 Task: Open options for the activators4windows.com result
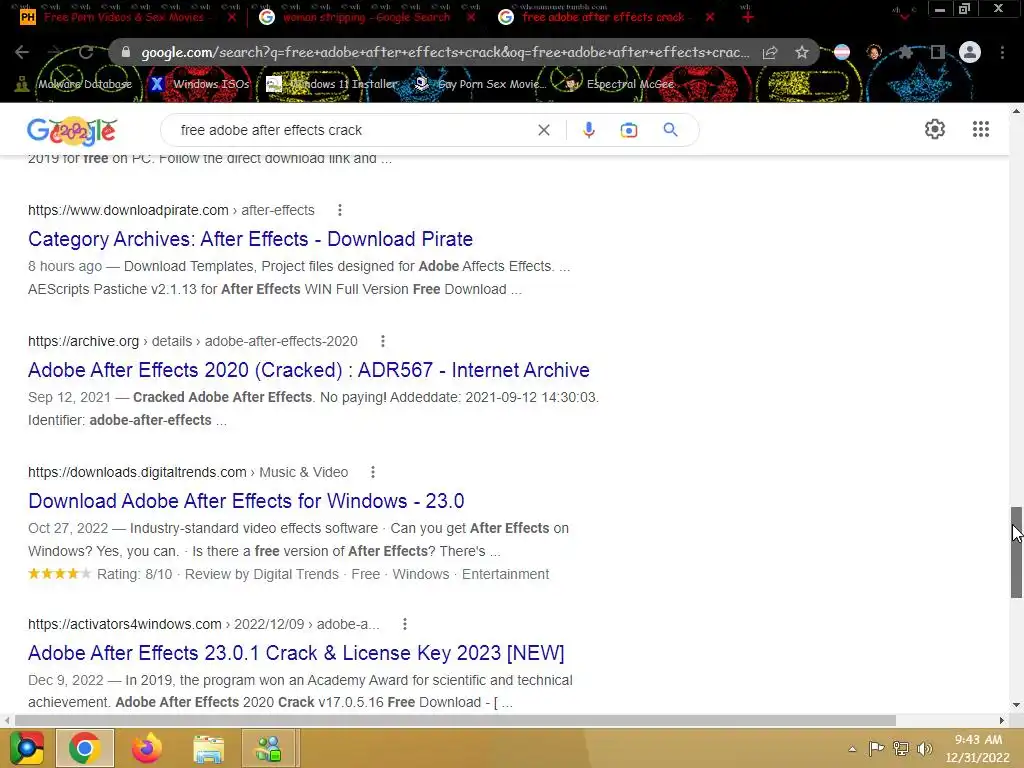pyautogui.click(x=405, y=624)
